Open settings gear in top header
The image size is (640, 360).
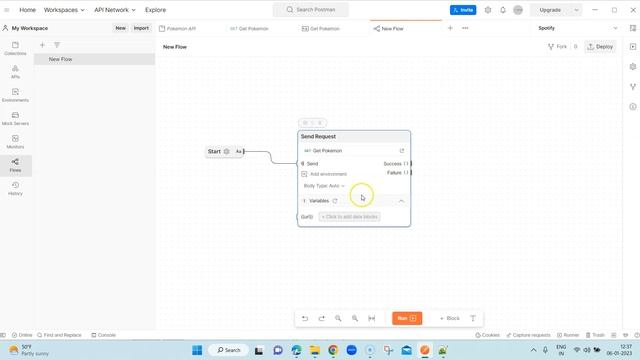click(x=488, y=10)
